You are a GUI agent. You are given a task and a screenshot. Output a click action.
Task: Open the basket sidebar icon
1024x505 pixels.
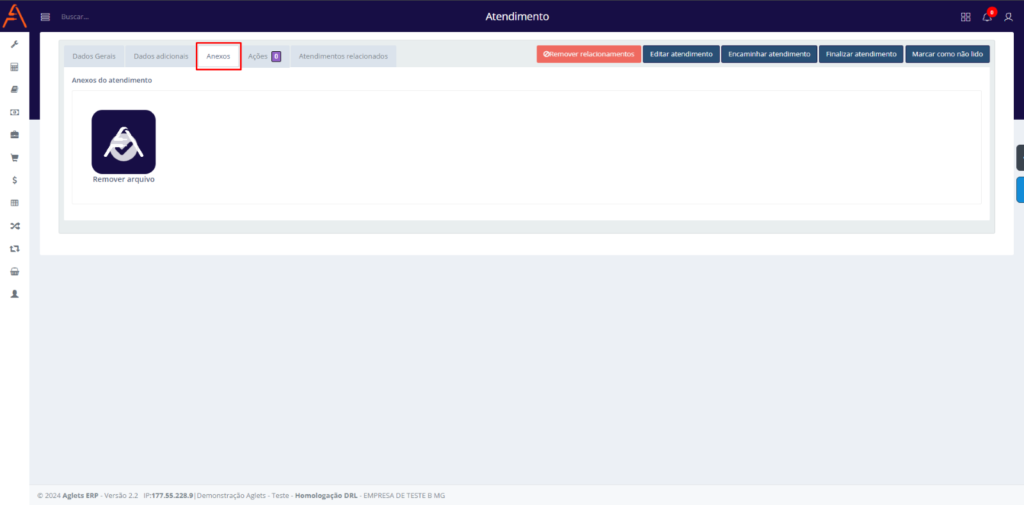[14, 271]
